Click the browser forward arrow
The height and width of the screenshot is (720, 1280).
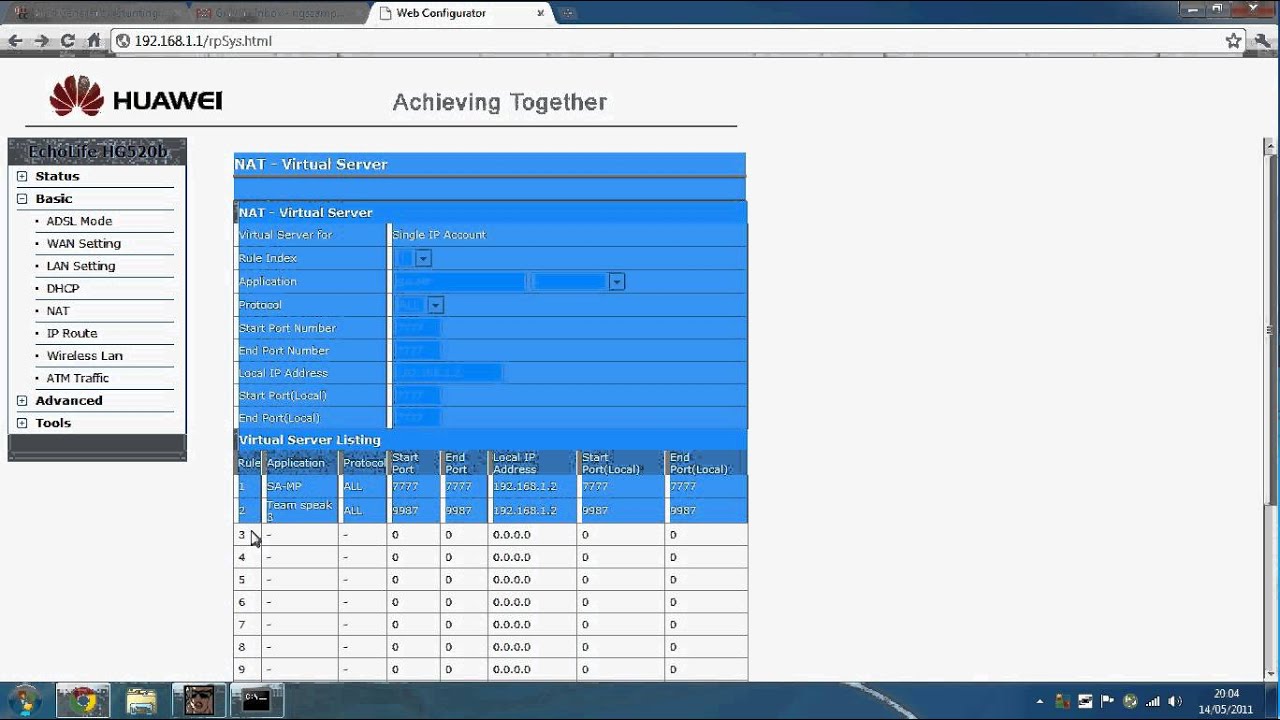click(x=41, y=41)
